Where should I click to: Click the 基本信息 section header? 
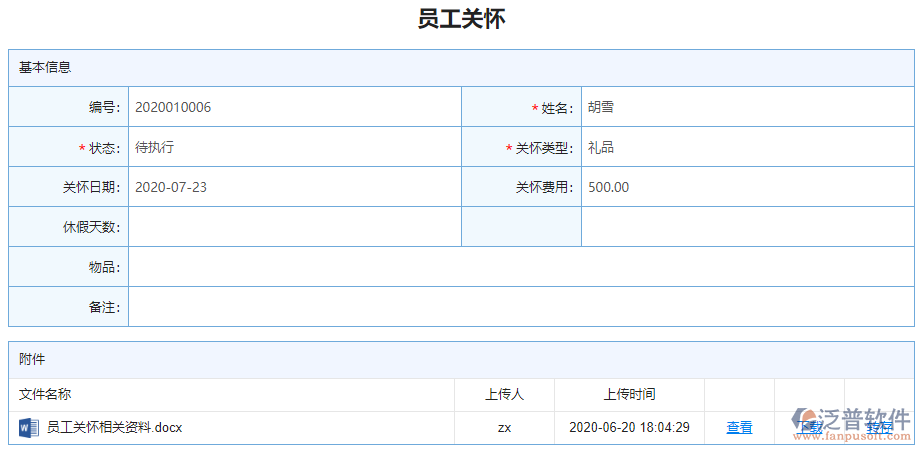pyautogui.click(x=45, y=68)
